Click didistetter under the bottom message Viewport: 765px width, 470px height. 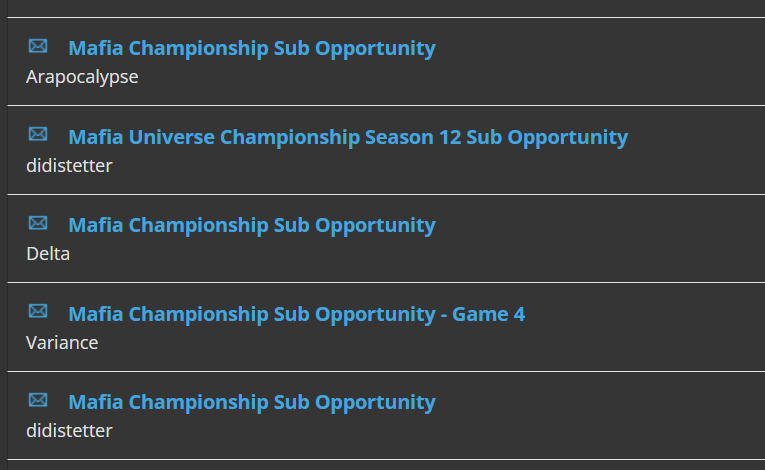click(69, 431)
